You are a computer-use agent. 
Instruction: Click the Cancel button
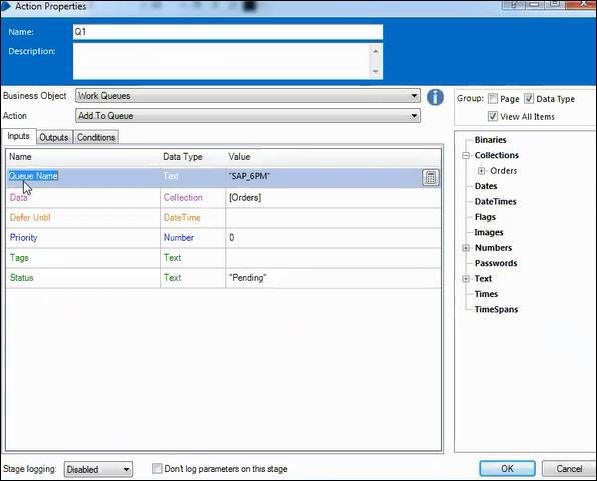pos(569,468)
